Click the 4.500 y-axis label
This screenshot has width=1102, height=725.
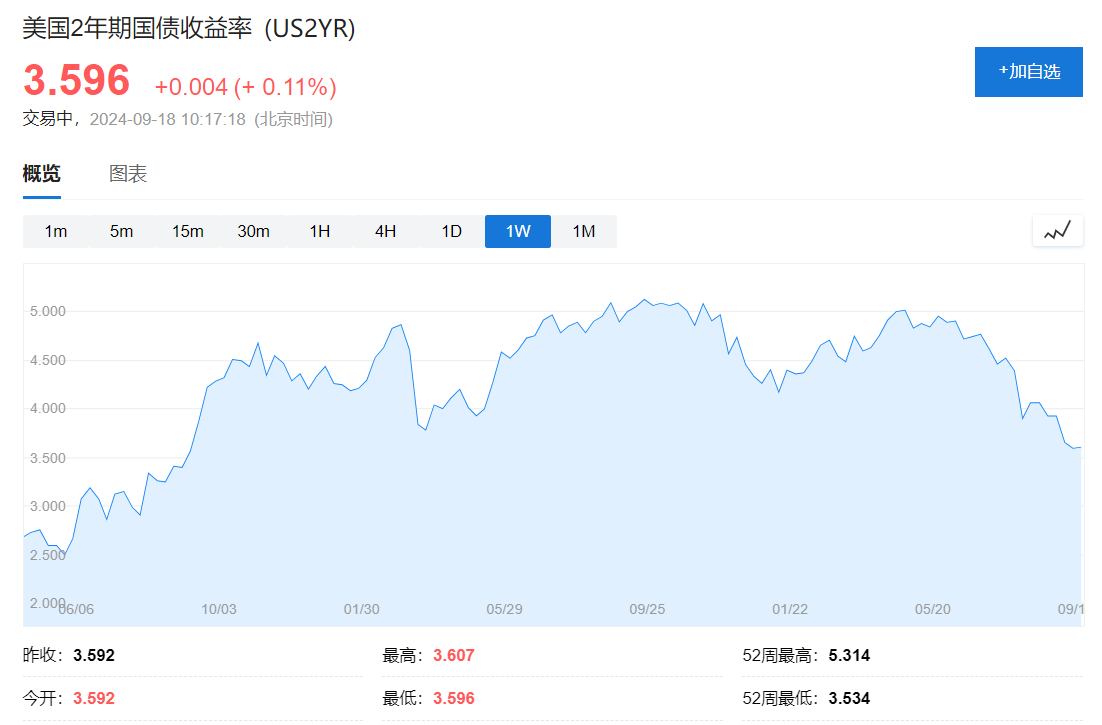tap(48, 360)
